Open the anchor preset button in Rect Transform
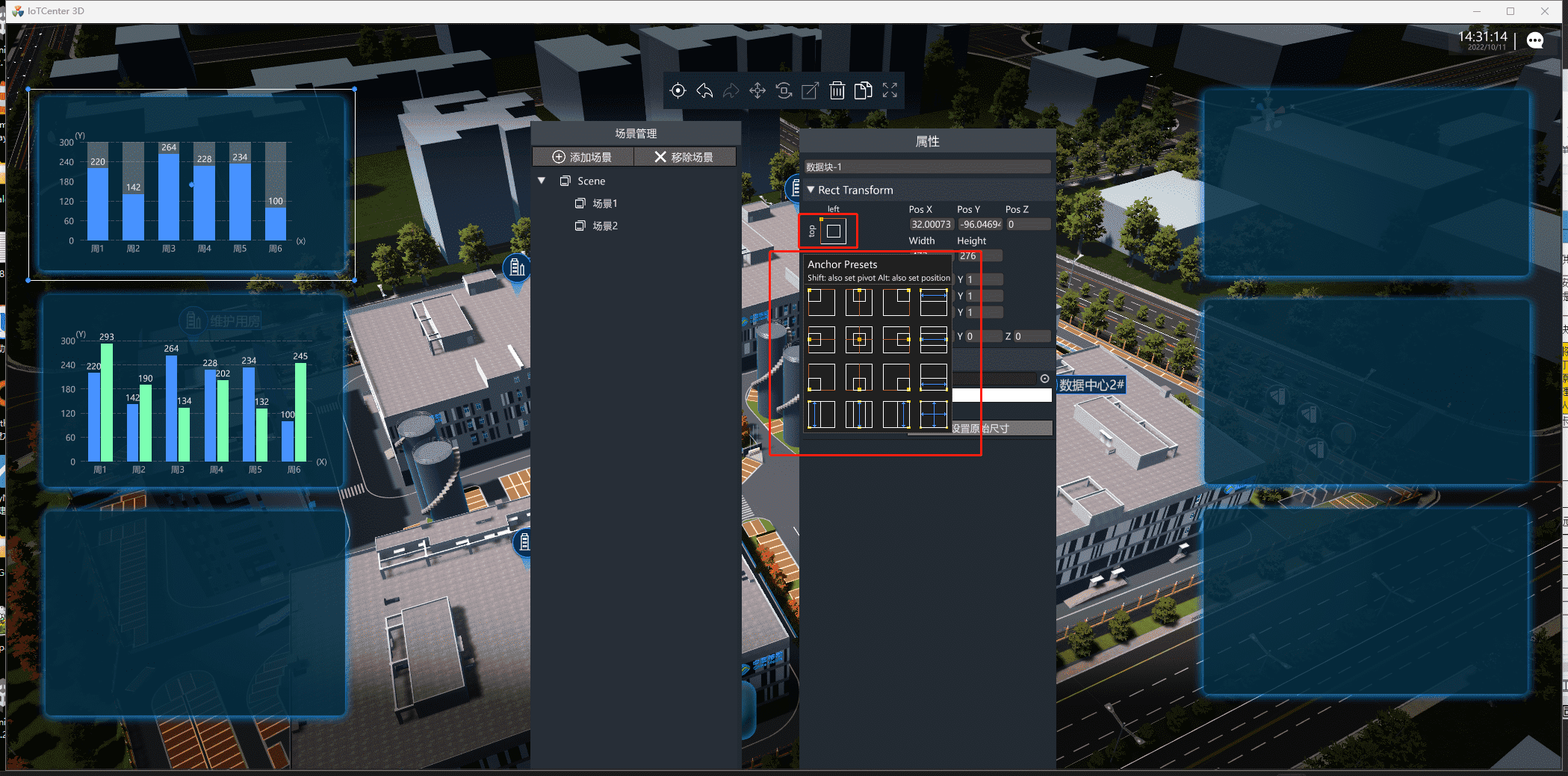The width and height of the screenshot is (1568, 776). [x=833, y=231]
